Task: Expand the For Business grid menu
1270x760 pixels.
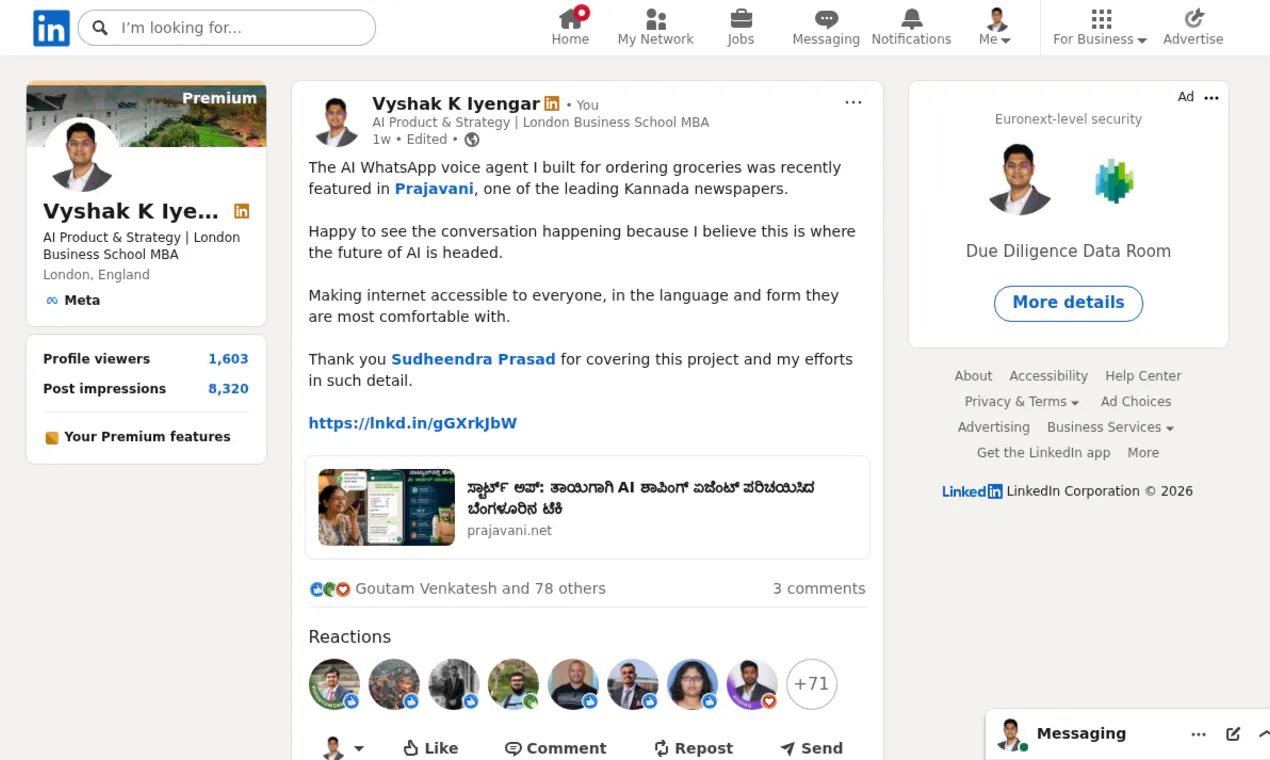Action: 1100,27
